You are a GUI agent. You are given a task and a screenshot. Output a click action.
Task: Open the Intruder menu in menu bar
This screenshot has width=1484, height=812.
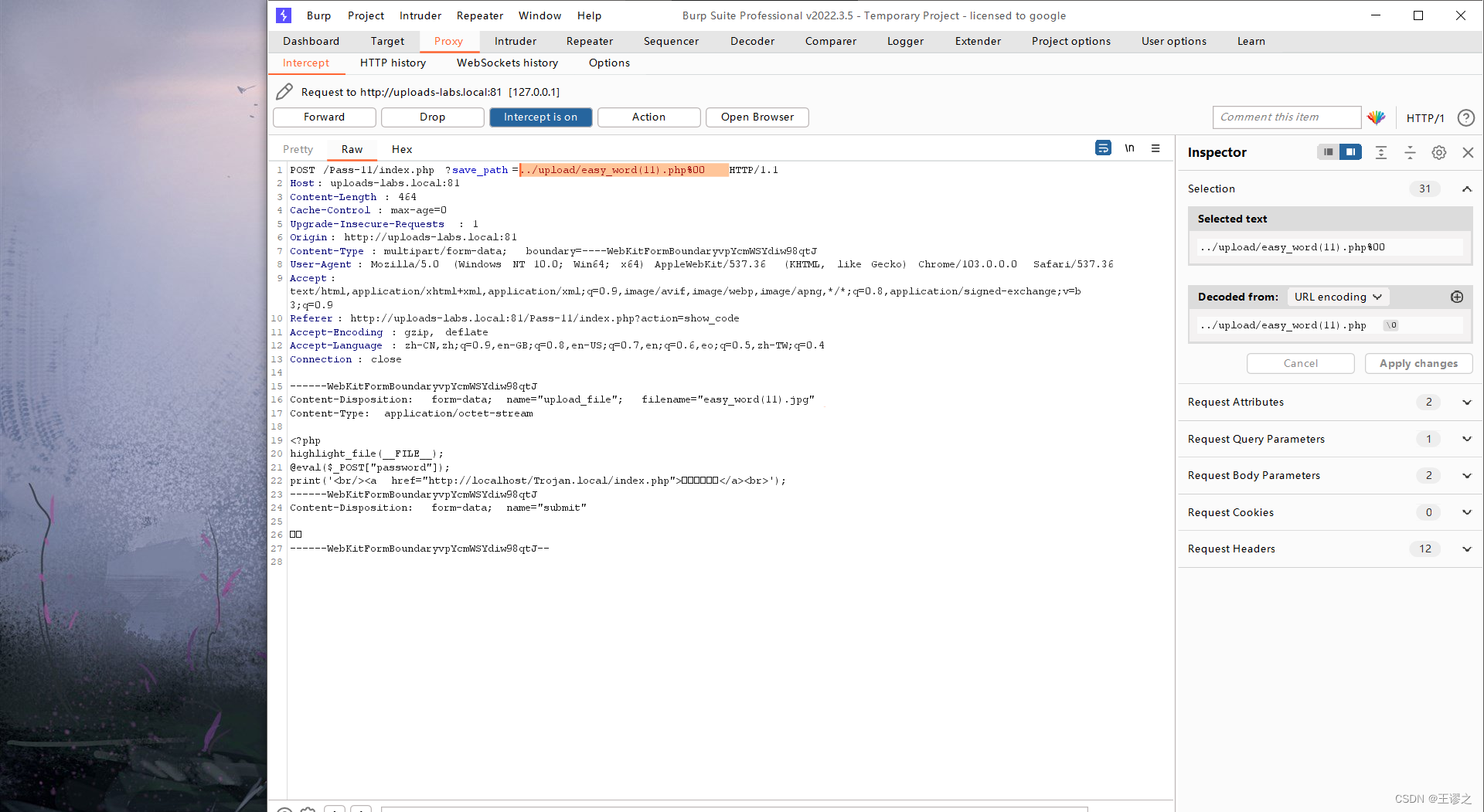pos(420,15)
